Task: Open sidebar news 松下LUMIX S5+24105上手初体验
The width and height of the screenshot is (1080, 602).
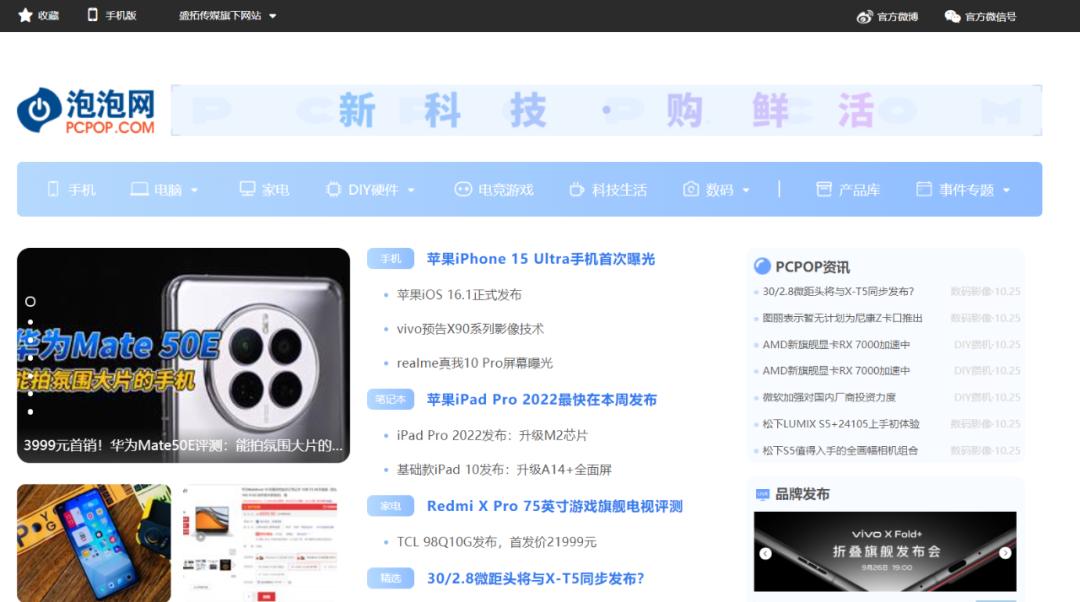Action: click(x=841, y=424)
